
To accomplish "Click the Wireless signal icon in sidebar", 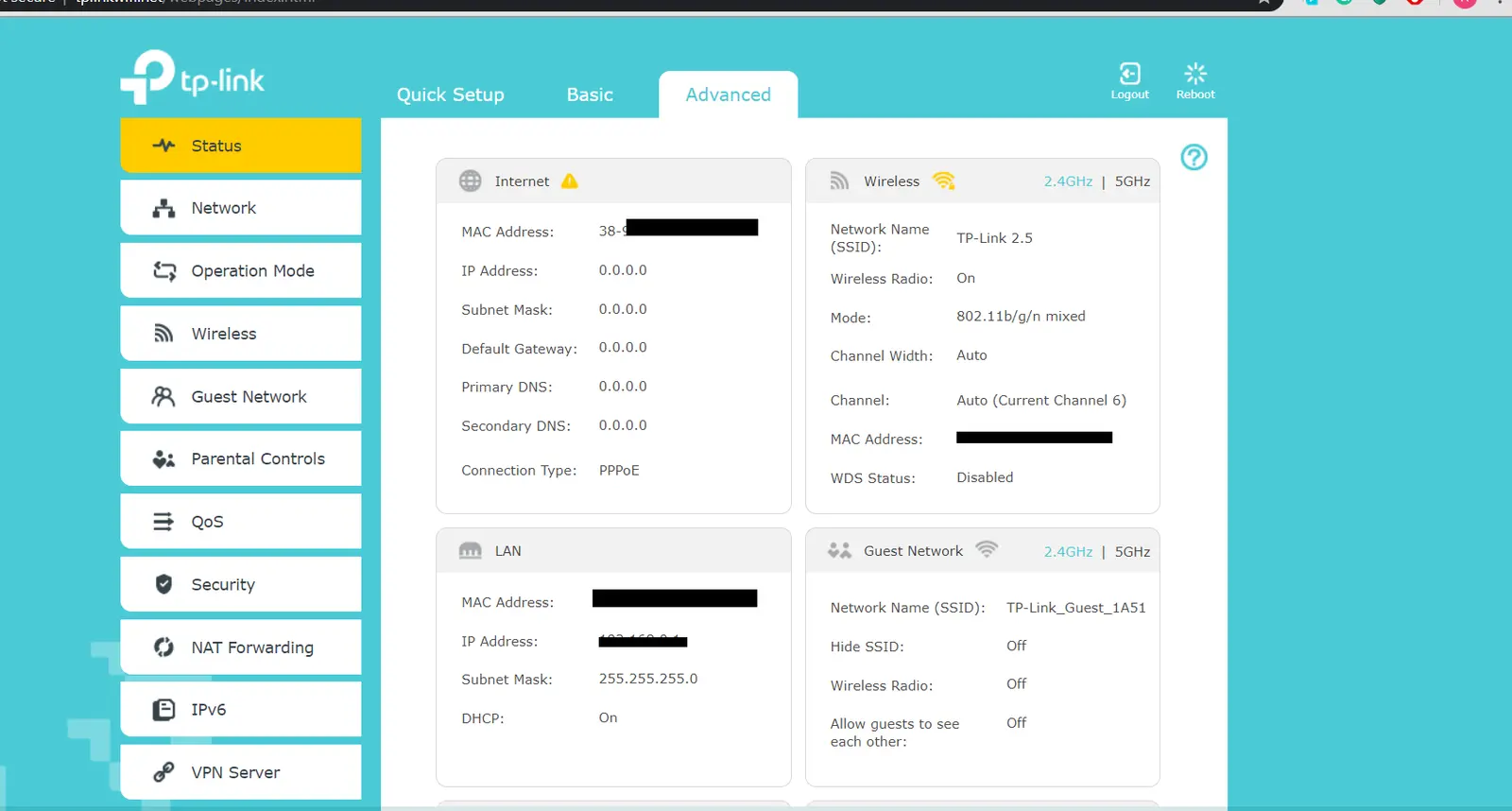I will [163, 334].
